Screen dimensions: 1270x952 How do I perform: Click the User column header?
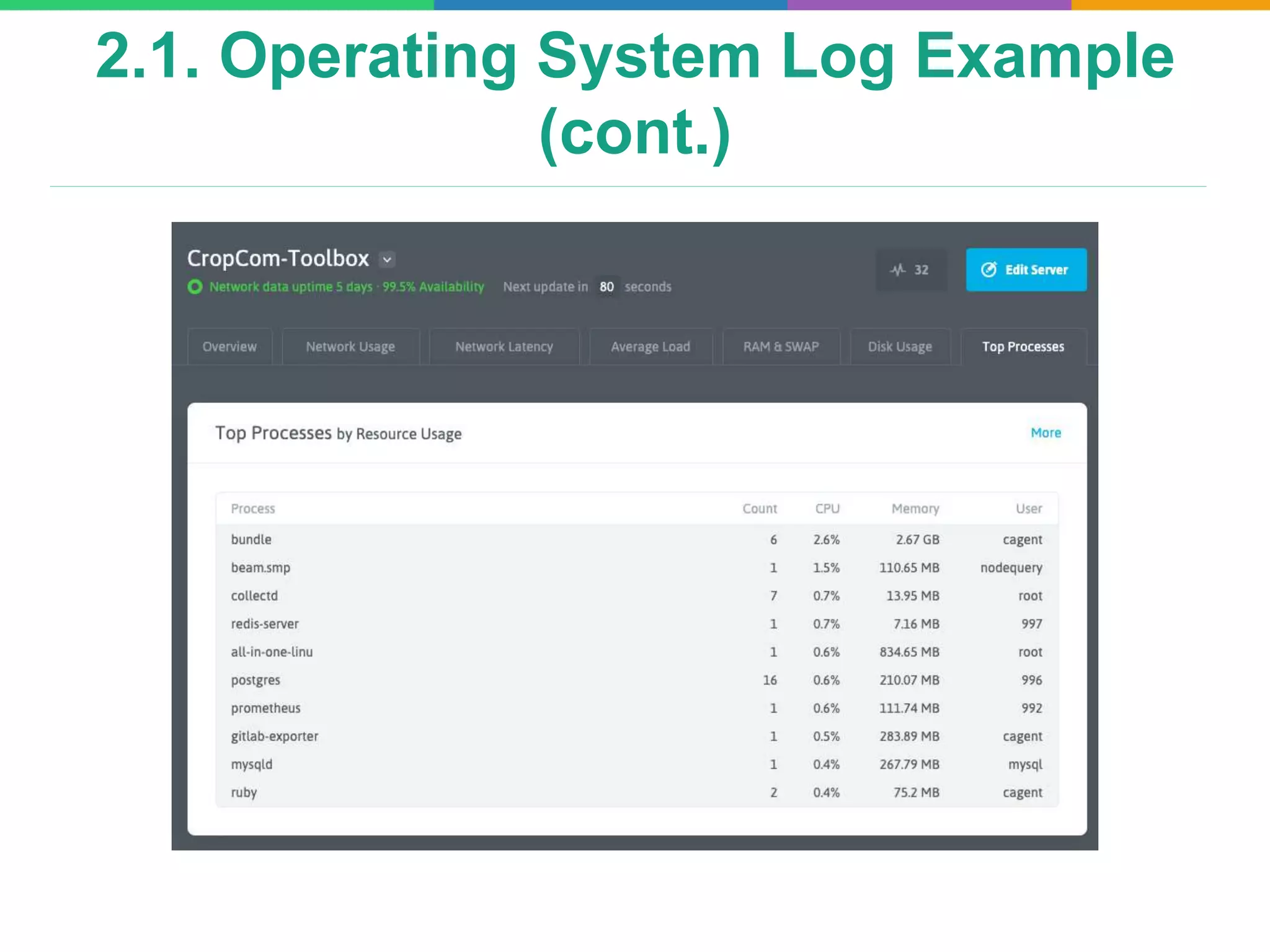[1029, 509]
